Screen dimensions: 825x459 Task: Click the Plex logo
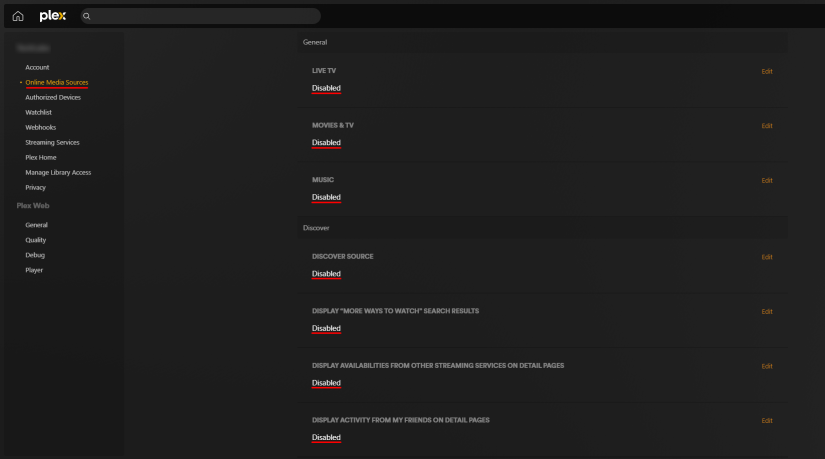[53, 16]
